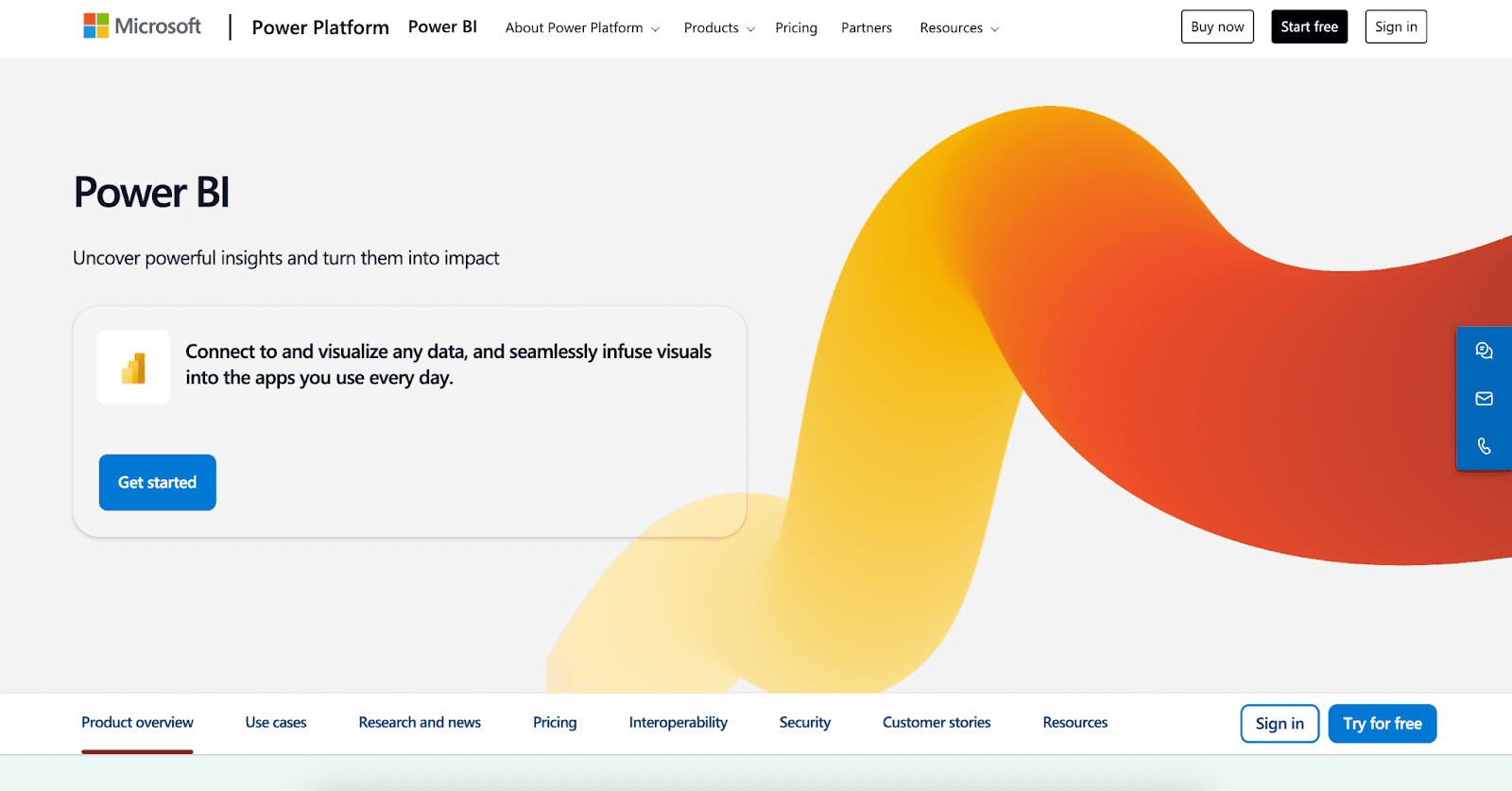1512x791 pixels.
Task: Switch to Research and news tab
Action: click(x=420, y=723)
